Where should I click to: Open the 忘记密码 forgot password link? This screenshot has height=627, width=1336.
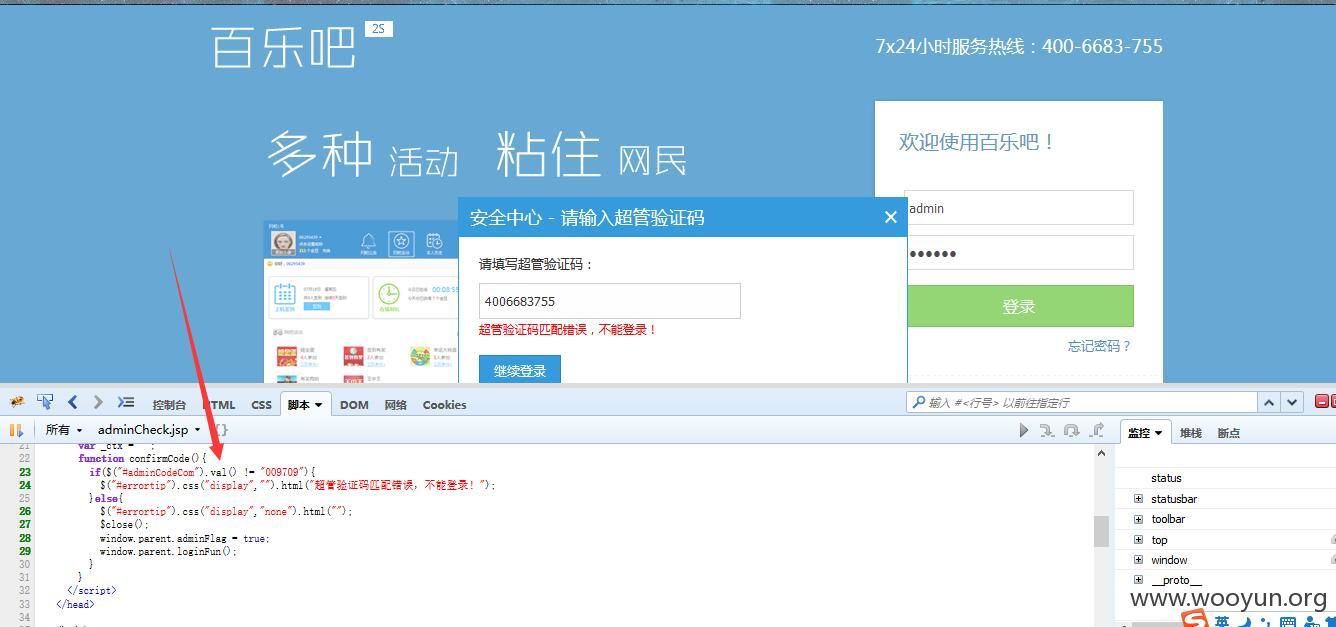tap(1099, 346)
